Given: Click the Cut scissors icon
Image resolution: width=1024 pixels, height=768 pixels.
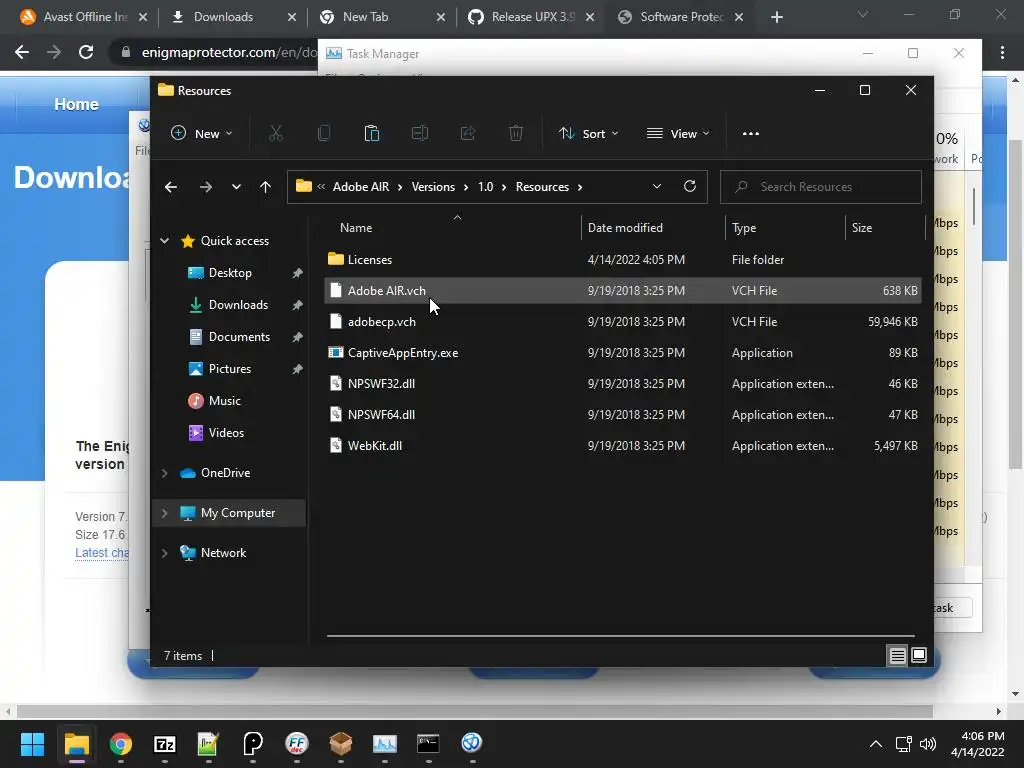Looking at the screenshot, I should (276, 134).
